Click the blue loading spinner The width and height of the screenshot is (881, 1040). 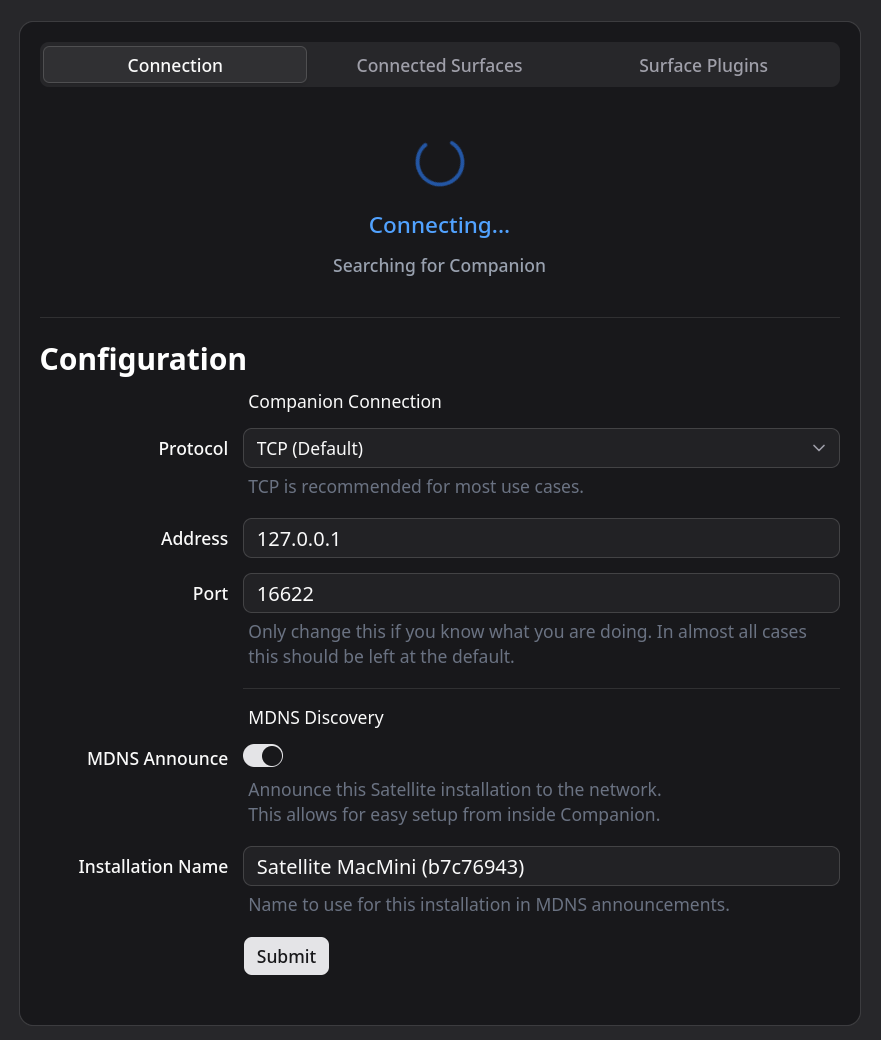(x=439, y=162)
